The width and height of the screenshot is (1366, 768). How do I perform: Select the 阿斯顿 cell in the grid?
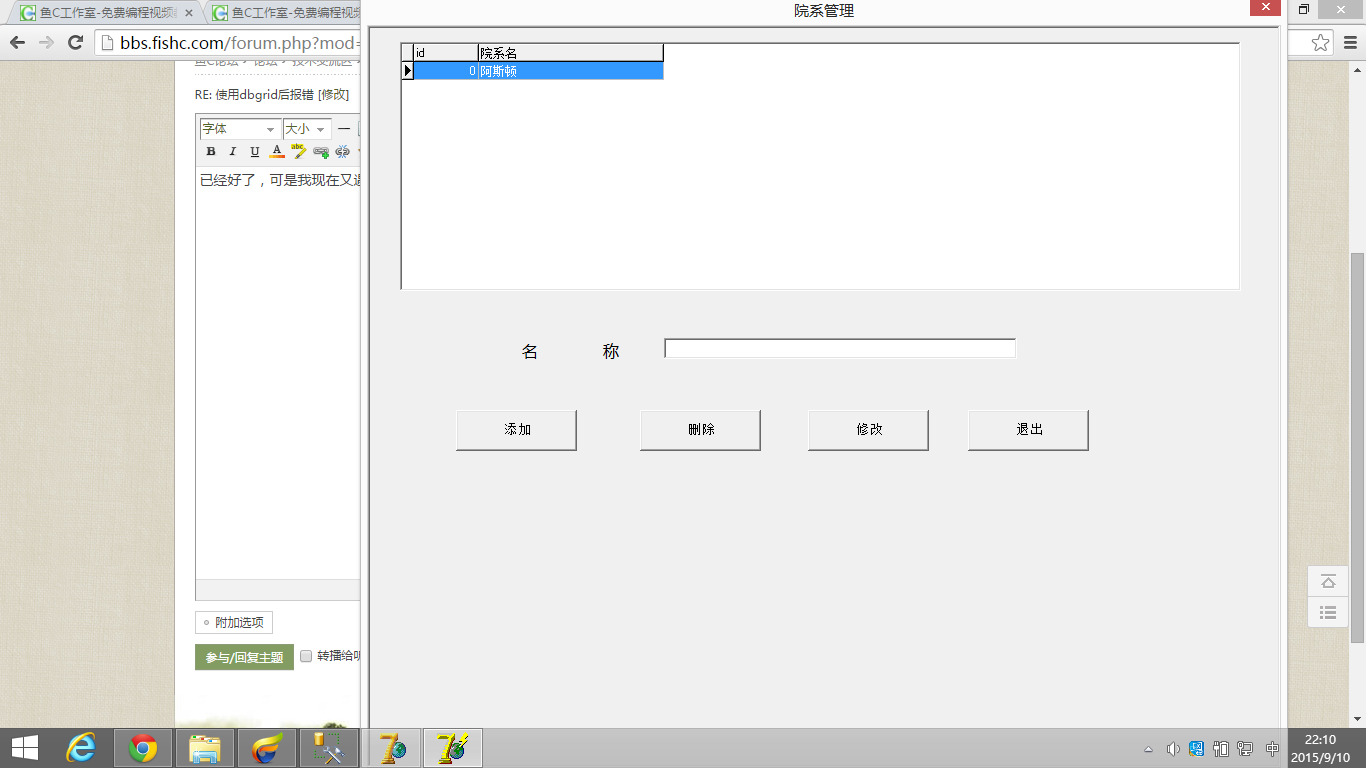tap(570, 71)
